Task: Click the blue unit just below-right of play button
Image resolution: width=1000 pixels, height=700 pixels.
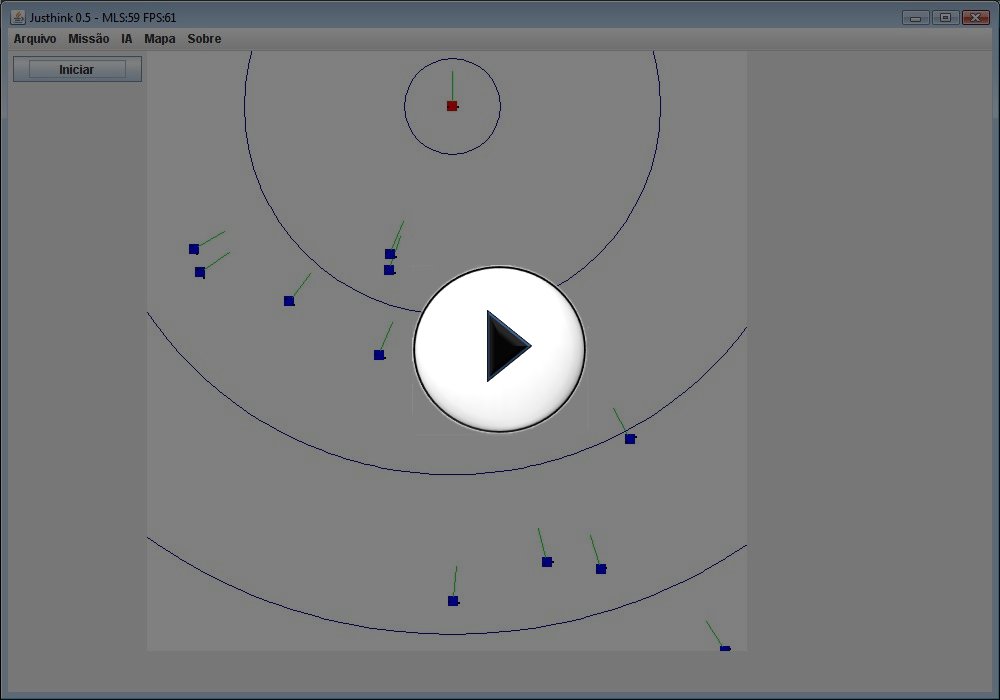Action: (x=630, y=439)
